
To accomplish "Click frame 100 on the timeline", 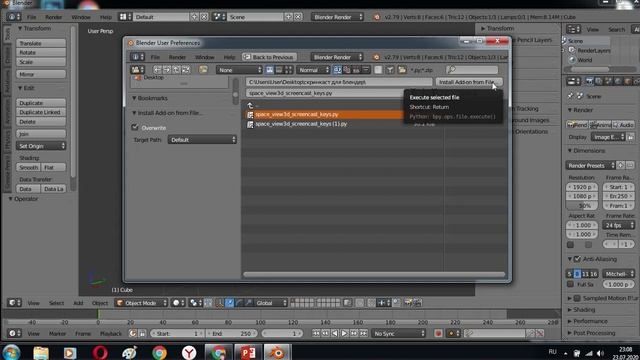I will pos(260,322).
